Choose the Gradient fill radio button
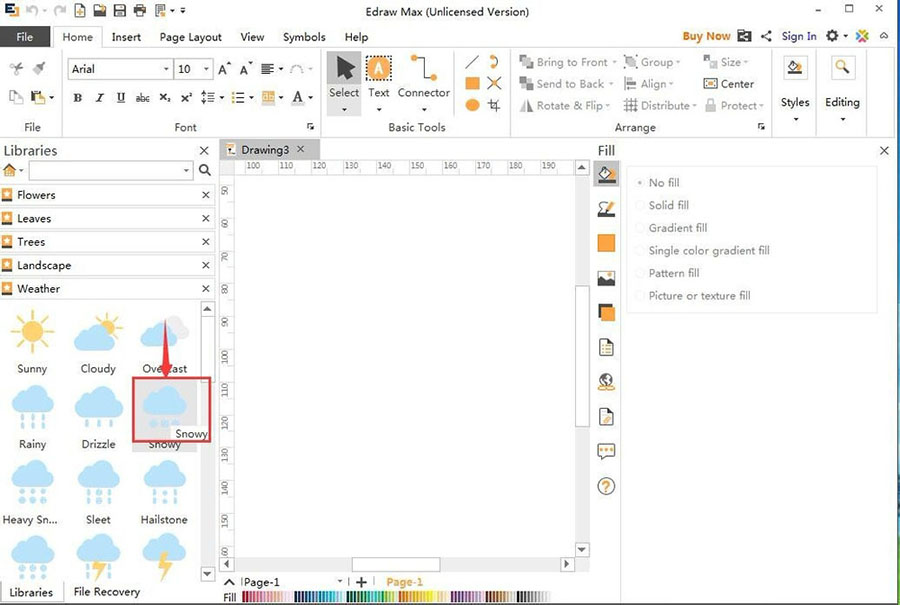 641,228
